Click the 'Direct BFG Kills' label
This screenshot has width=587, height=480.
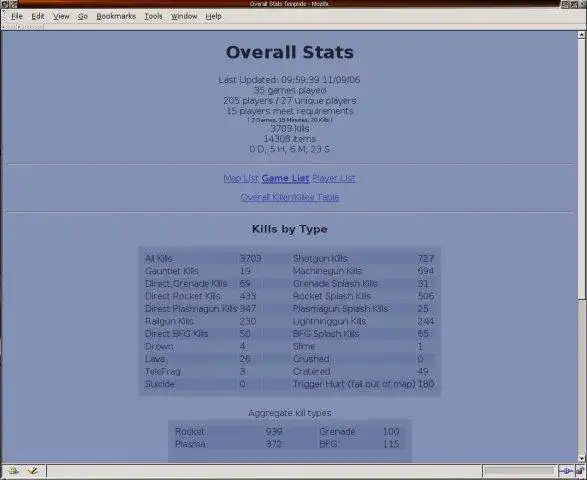[x=176, y=334]
